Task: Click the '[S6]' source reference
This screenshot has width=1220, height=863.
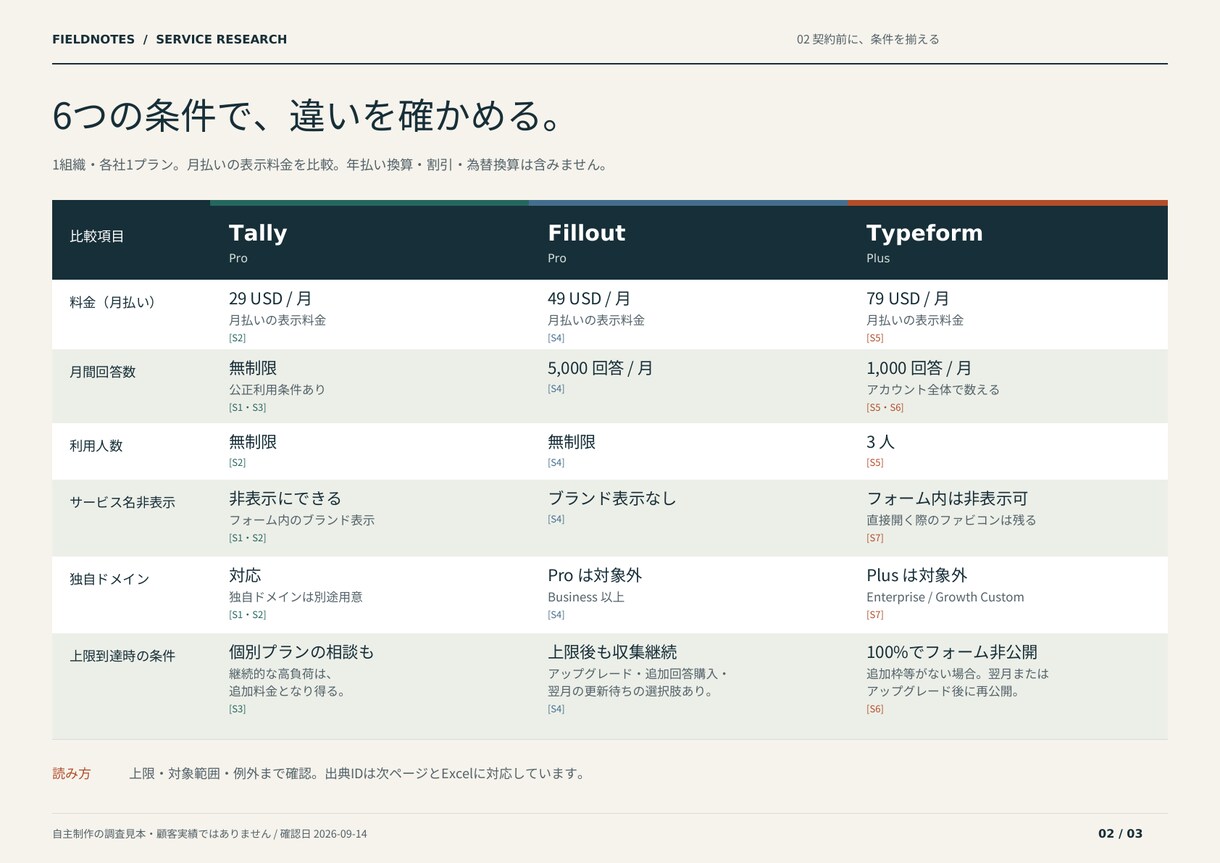Action: (x=875, y=709)
